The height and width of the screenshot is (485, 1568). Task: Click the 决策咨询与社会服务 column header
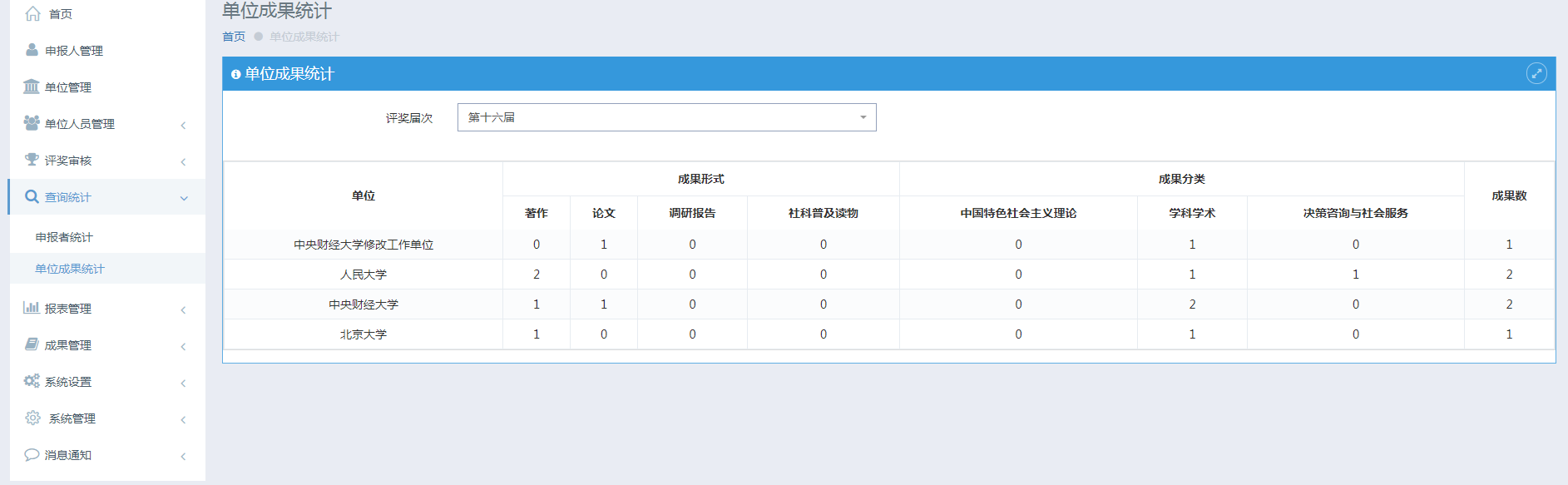pos(1356,213)
